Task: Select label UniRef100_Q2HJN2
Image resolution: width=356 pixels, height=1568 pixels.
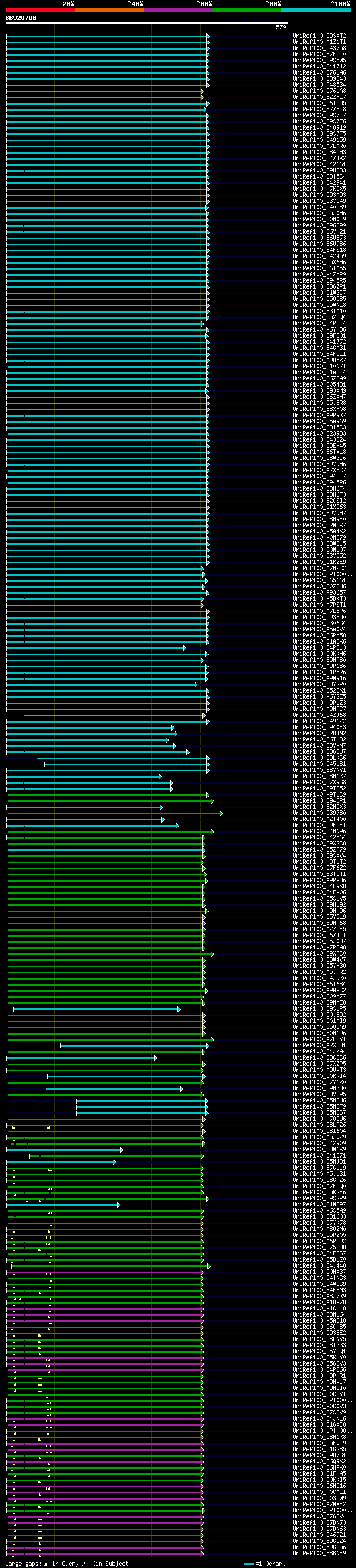Action: pyautogui.click(x=319, y=734)
